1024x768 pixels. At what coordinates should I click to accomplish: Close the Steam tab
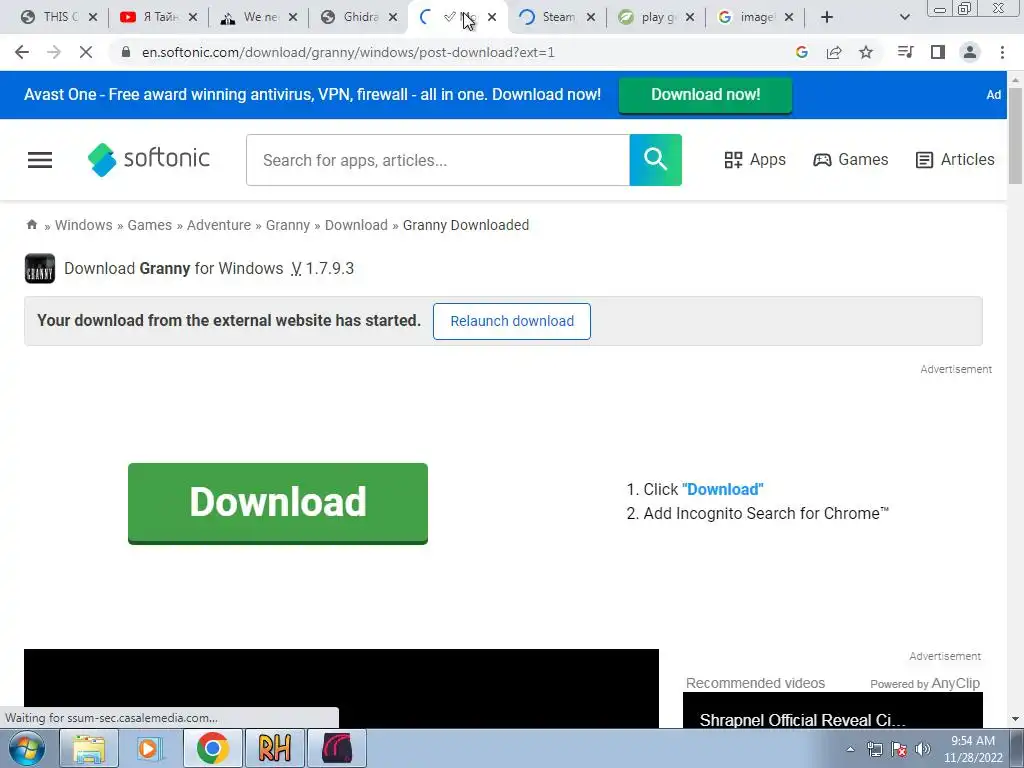[x=590, y=17]
